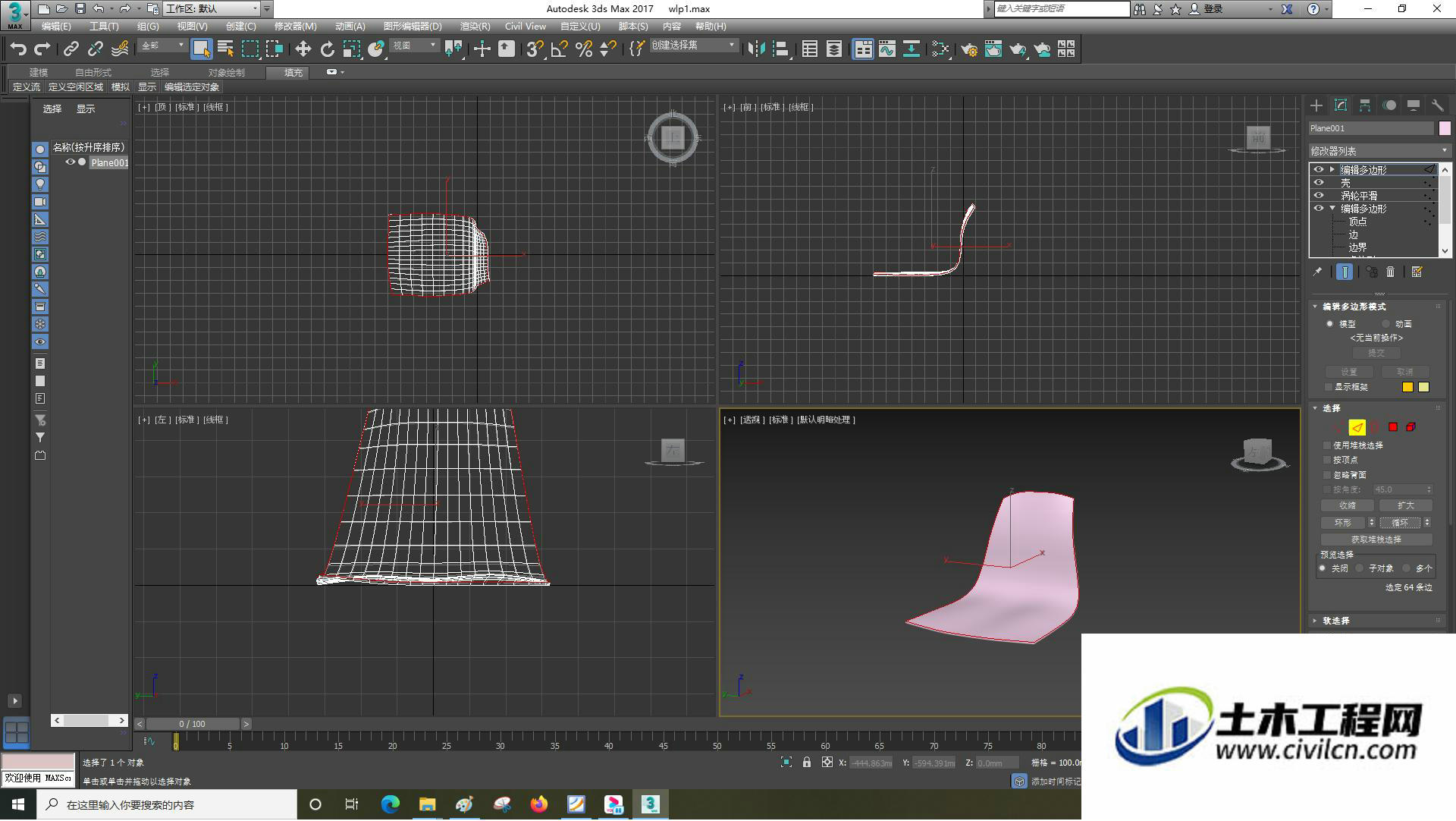Switch to 自由形式 ribbon tab
The width and height of the screenshot is (1456, 821).
tap(93, 72)
